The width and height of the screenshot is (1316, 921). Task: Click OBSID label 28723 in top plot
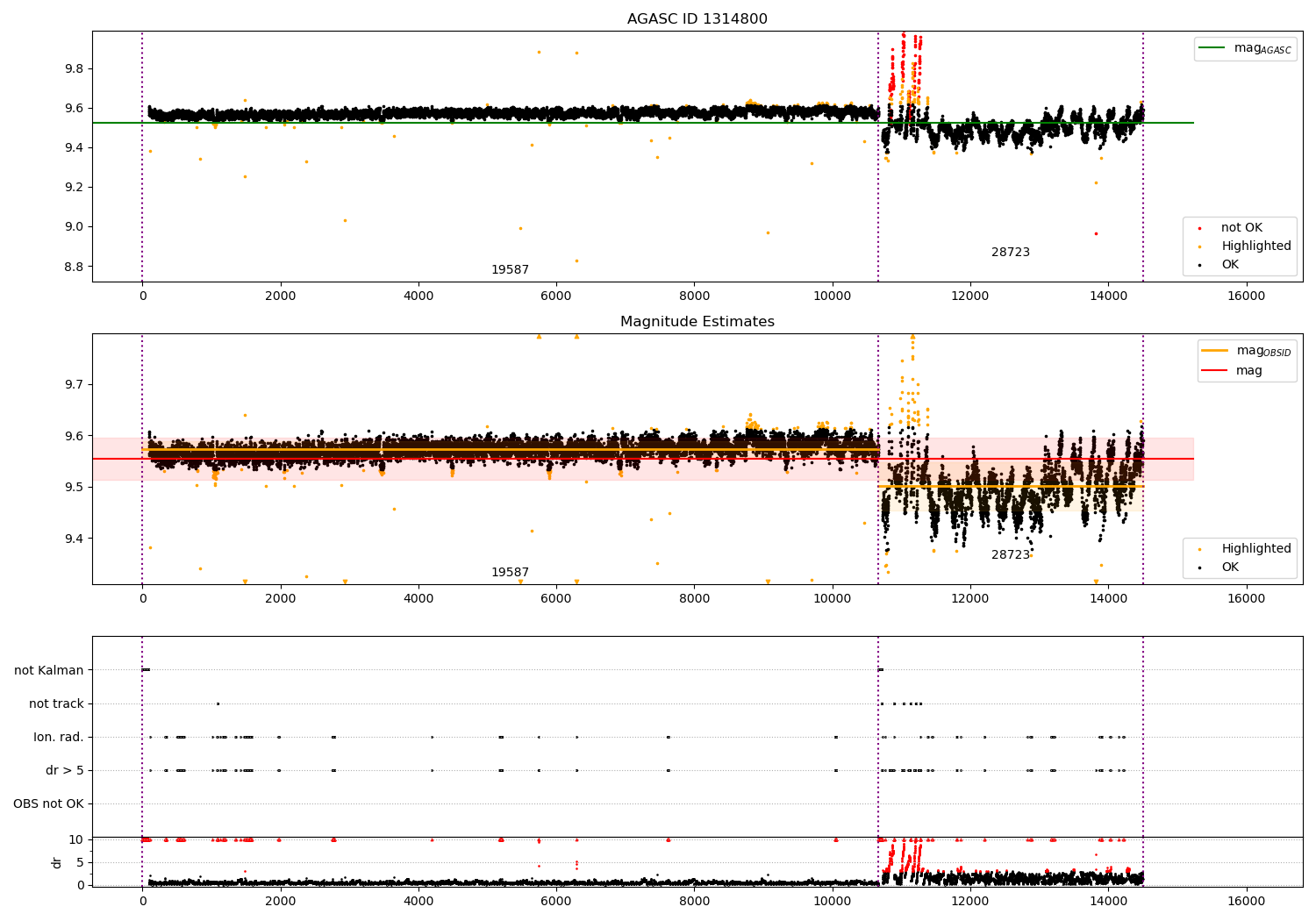point(1011,253)
